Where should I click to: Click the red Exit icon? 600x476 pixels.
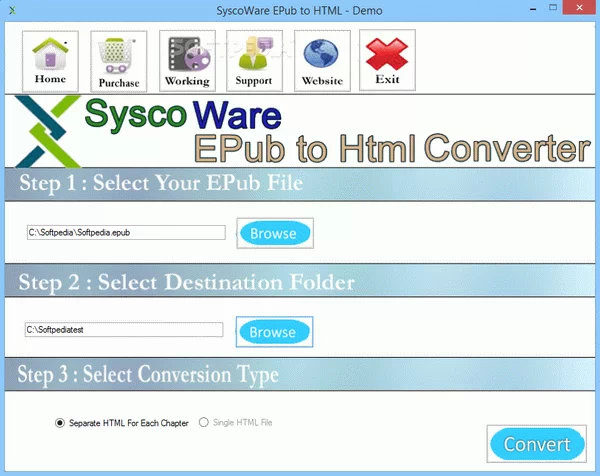(x=387, y=60)
